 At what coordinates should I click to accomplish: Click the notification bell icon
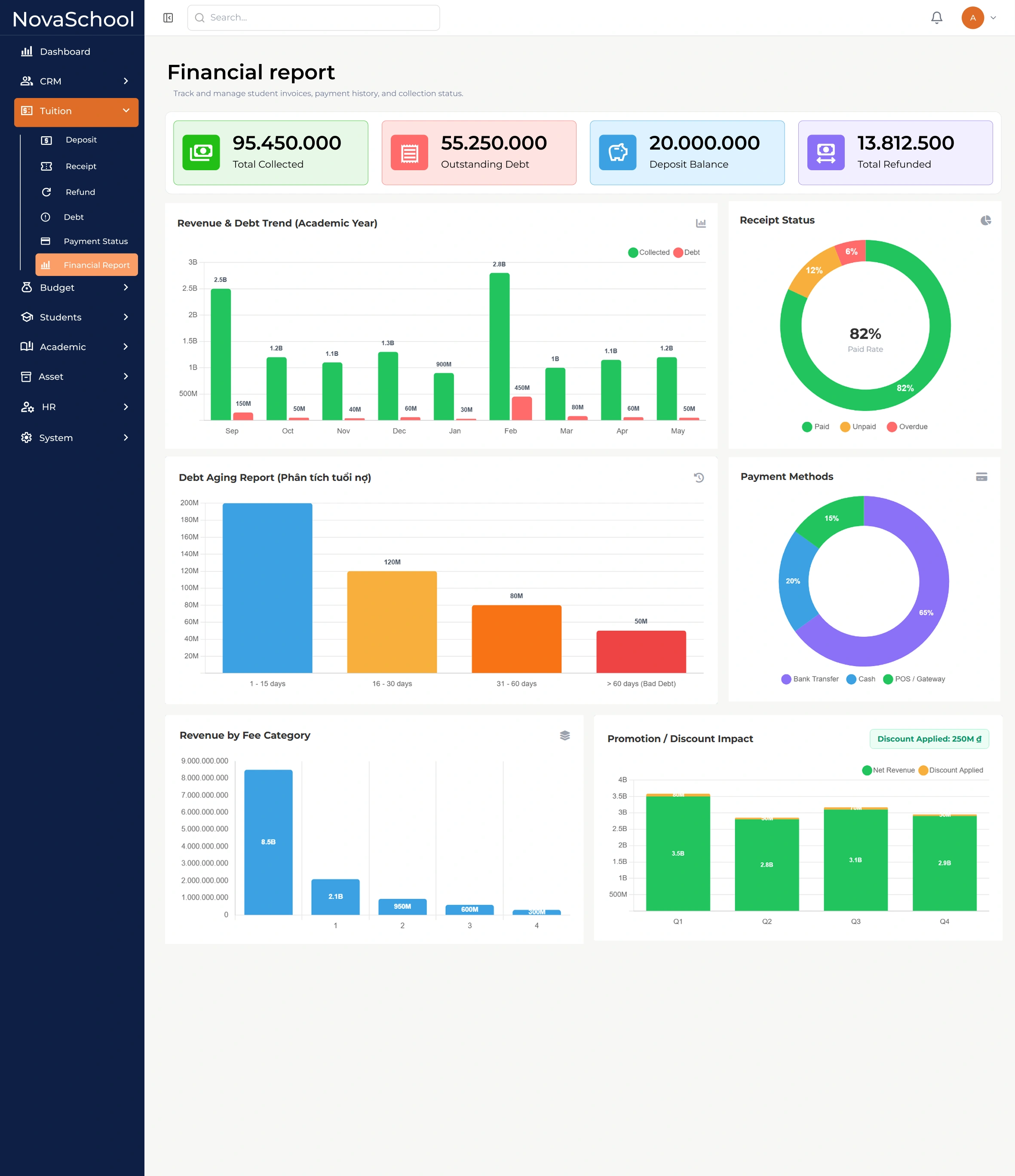[x=937, y=18]
